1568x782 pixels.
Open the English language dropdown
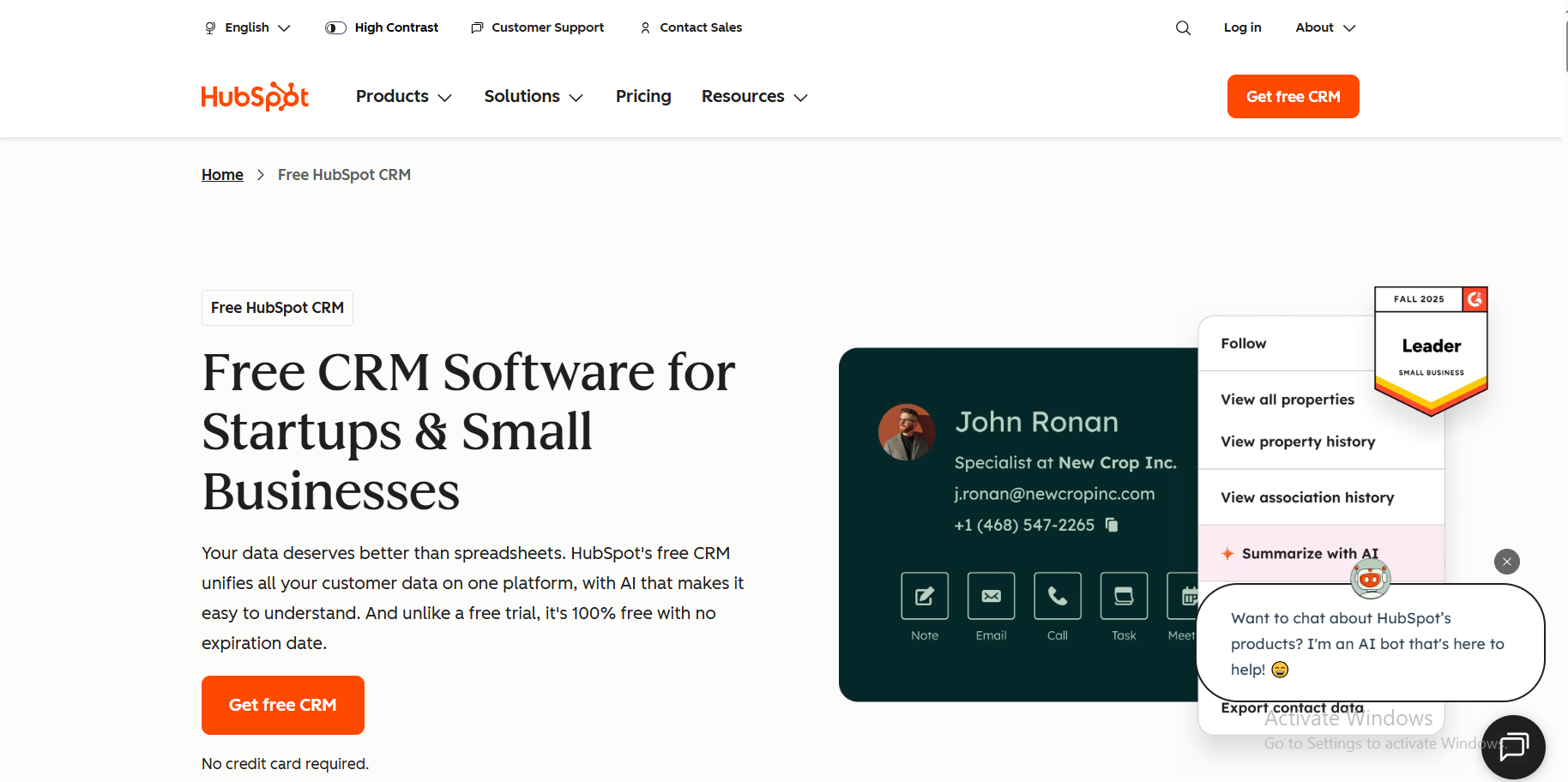click(247, 27)
